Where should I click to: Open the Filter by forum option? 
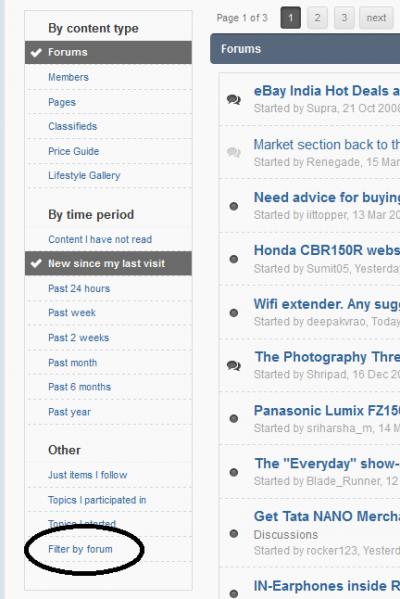(x=80, y=549)
